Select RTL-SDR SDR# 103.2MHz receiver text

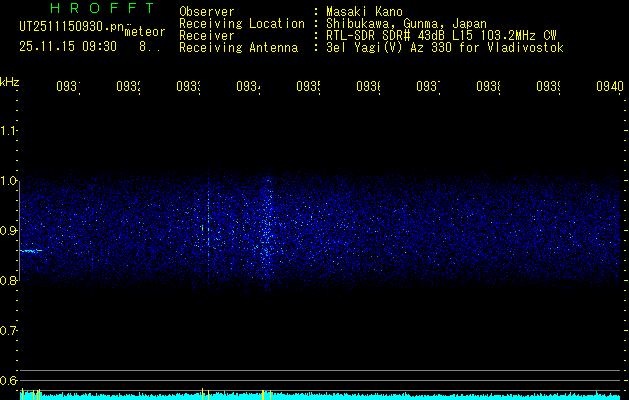pyautogui.click(x=441, y=36)
